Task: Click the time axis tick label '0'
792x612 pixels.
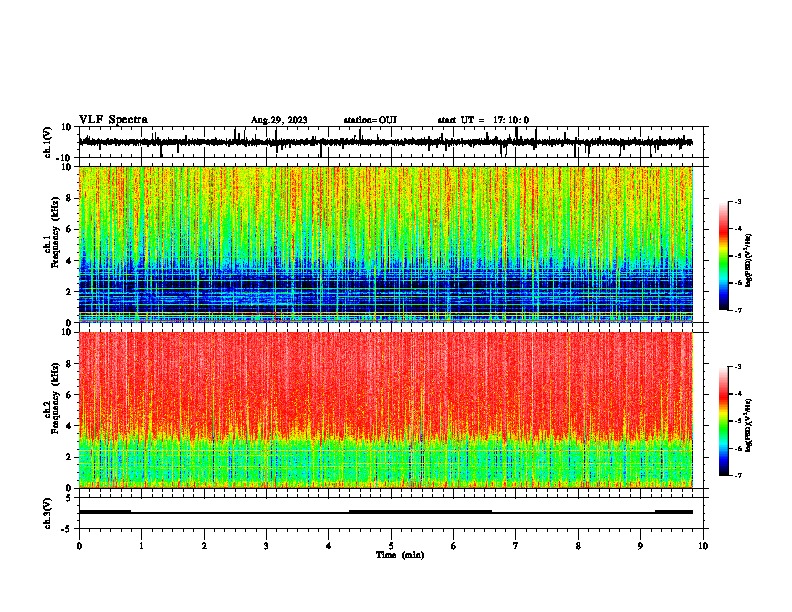Action: 79,546
